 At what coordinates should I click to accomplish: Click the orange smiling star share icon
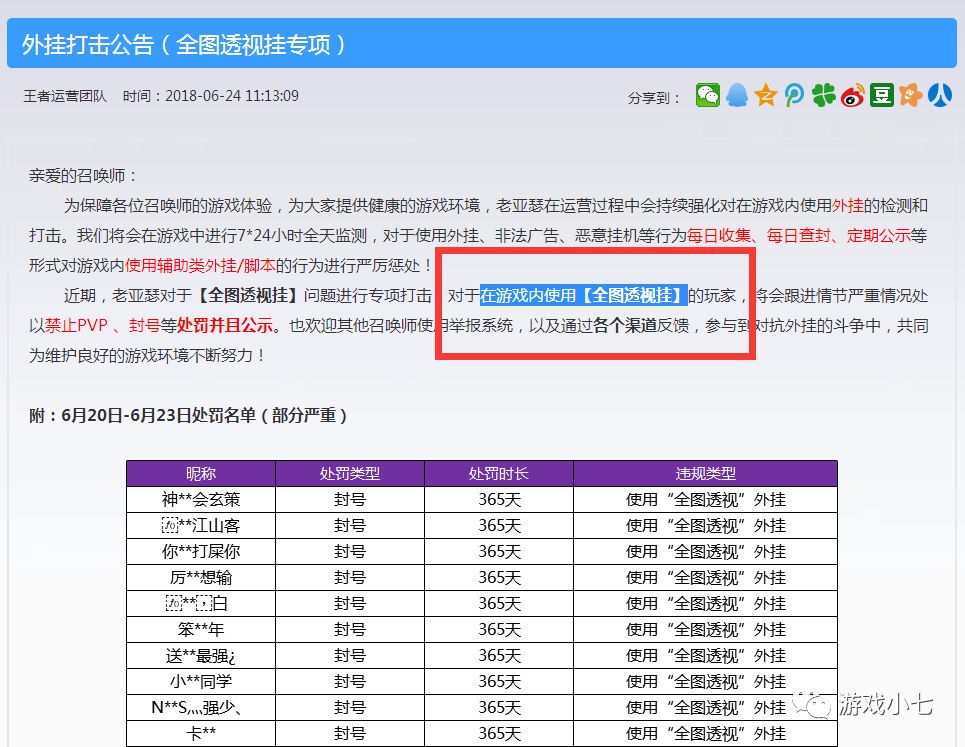(x=911, y=95)
